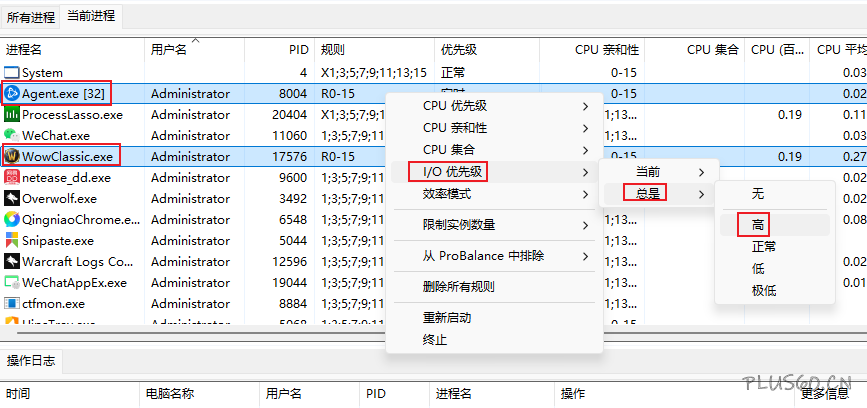Sort by CPU 亲和性 column header
The width and height of the screenshot is (867, 408).
[x=592, y=50]
